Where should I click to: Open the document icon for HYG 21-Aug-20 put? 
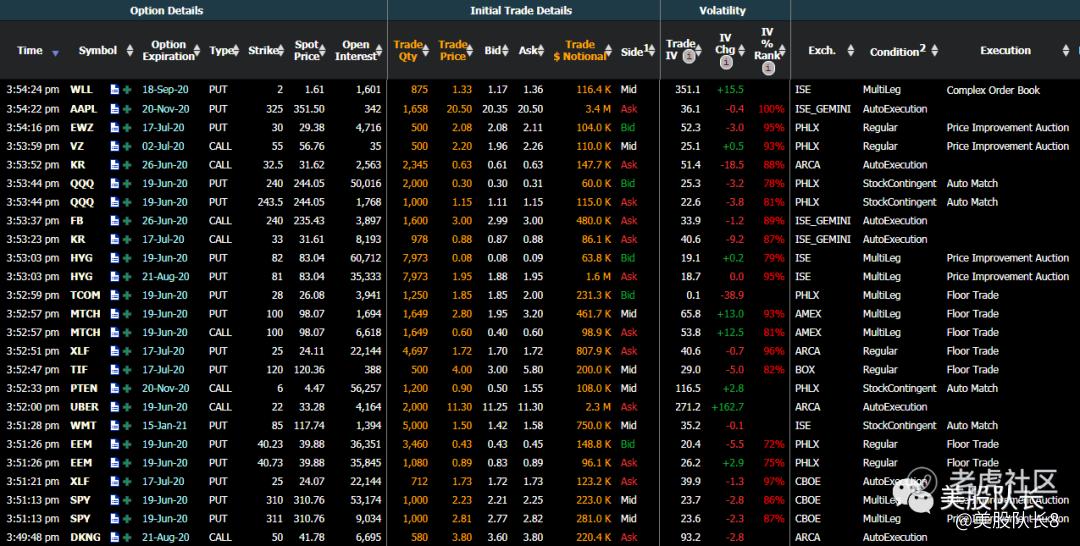coord(114,276)
